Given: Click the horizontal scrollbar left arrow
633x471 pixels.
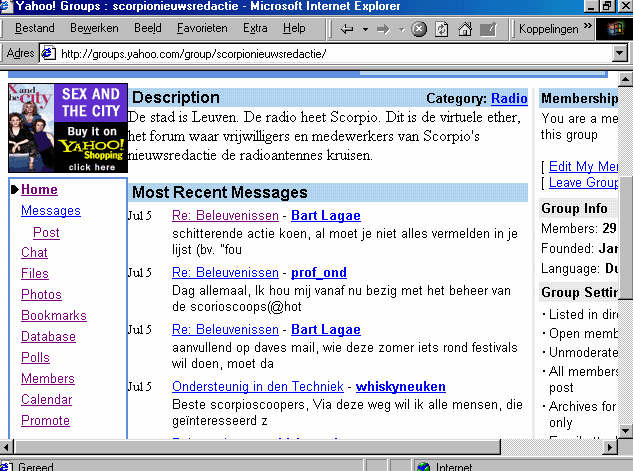Looking at the screenshot, I should 6,447.
